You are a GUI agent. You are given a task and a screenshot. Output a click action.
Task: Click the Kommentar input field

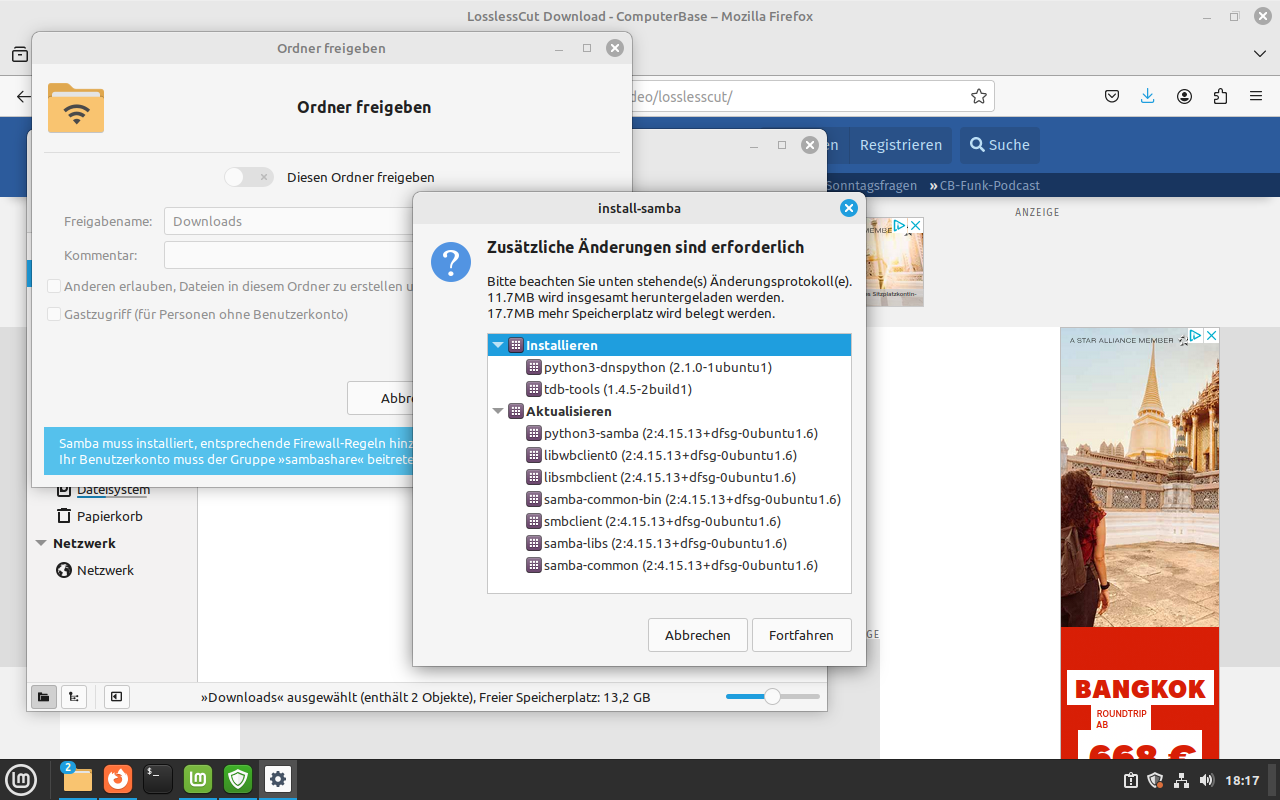click(x=290, y=255)
